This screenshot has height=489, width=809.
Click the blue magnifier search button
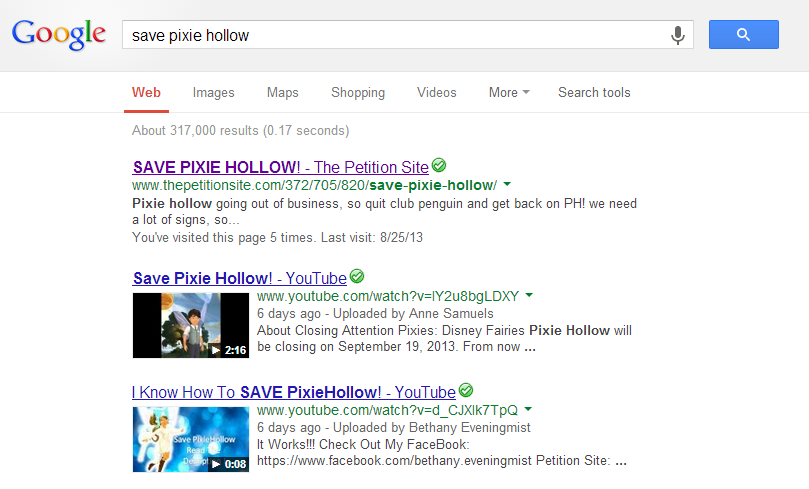743,35
